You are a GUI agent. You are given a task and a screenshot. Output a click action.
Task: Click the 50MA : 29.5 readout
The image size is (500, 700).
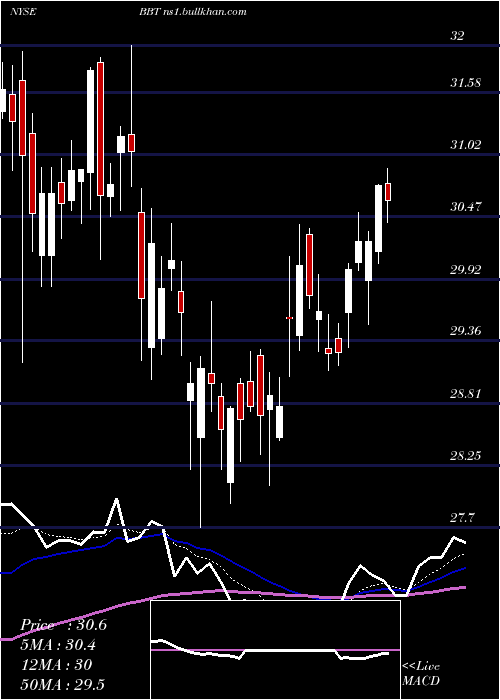pyautogui.click(x=62, y=684)
